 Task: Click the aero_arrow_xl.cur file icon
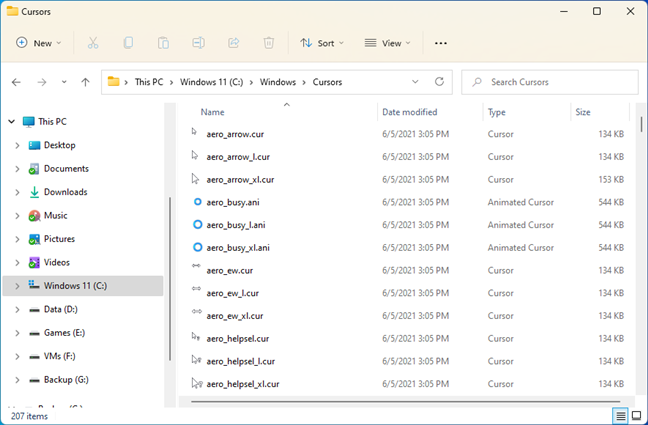click(x=195, y=179)
